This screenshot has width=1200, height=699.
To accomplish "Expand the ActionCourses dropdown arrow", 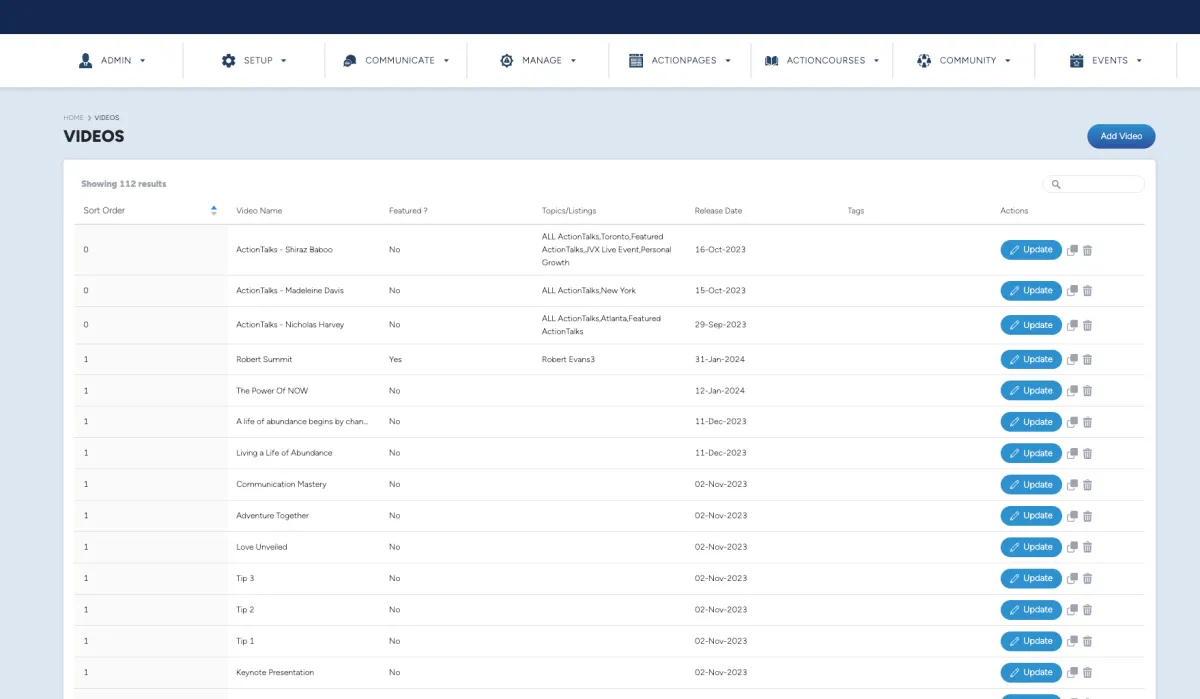I will coord(876,61).
